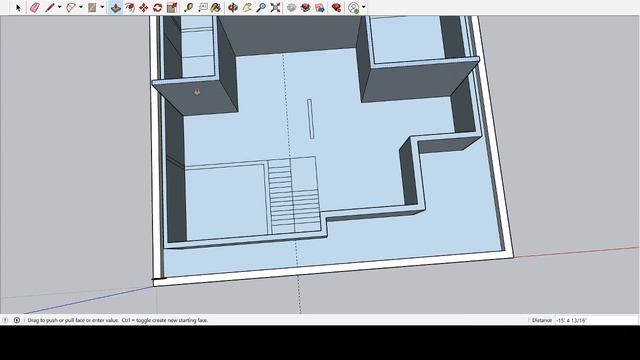Viewport: 640px width, 360px height.
Task: Activate the Orbit tool
Action: click(233, 7)
